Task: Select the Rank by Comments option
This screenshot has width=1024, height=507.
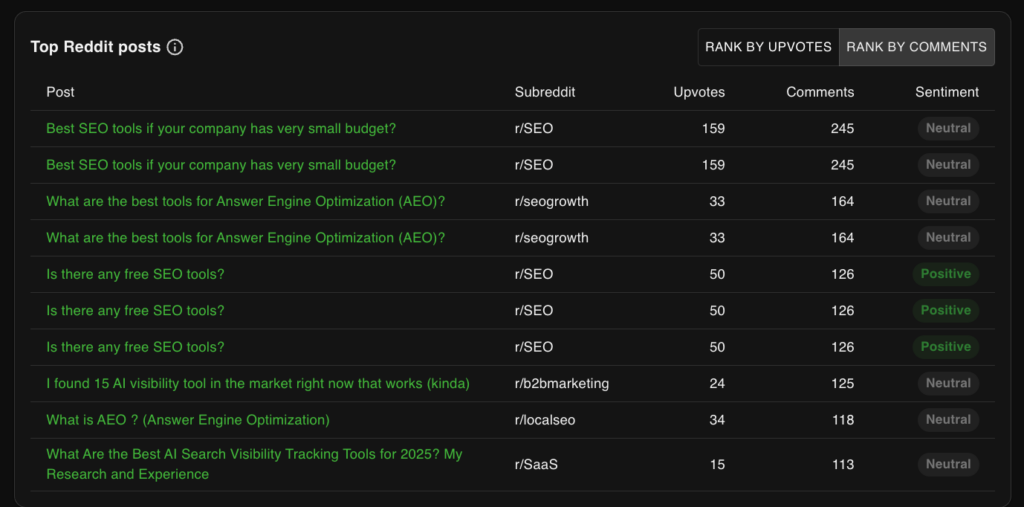Action: pos(916,47)
